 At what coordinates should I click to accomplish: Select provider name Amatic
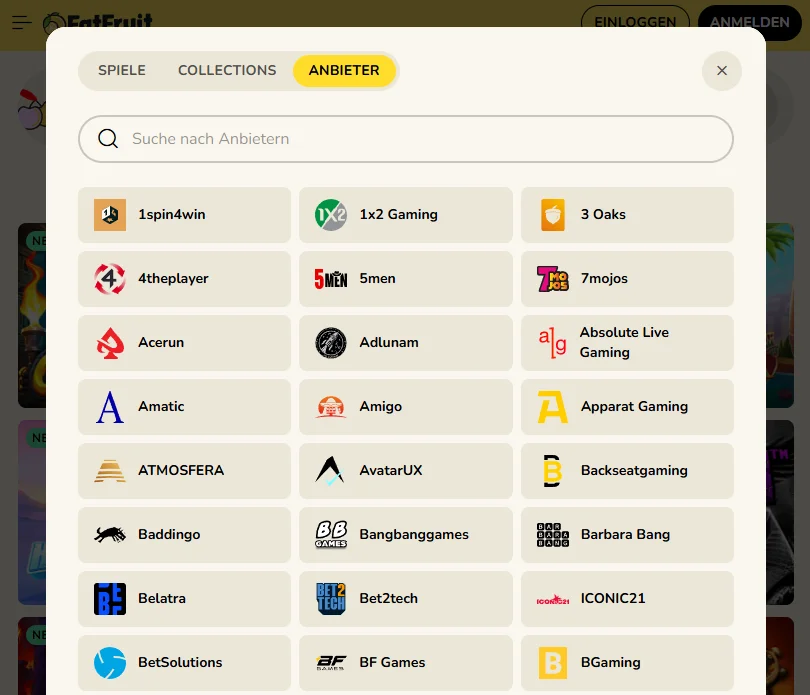(x=161, y=407)
